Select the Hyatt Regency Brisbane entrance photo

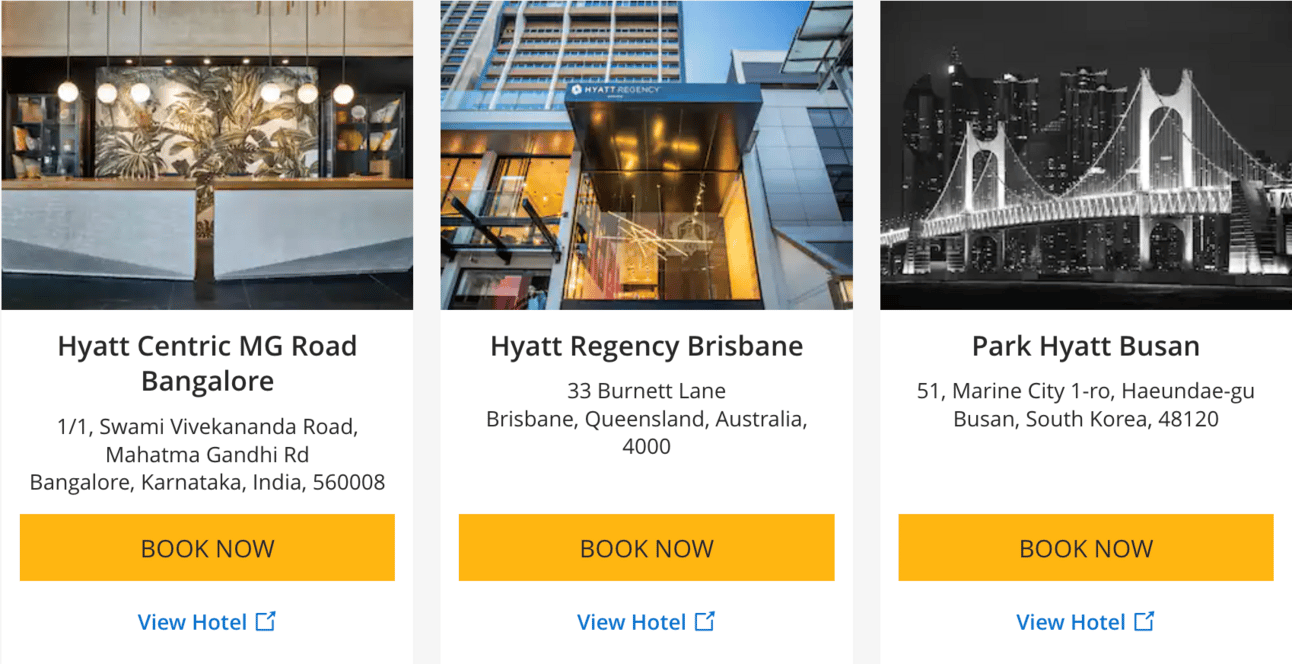646,155
